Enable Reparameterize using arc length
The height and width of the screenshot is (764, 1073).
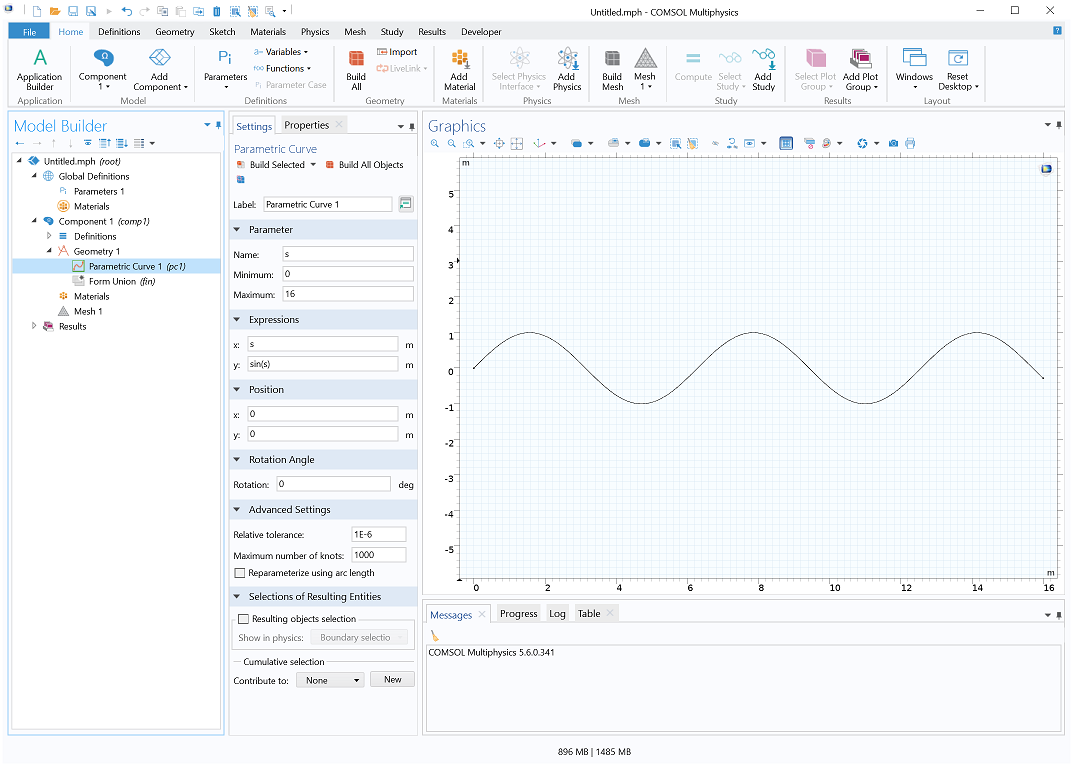pos(240,573)
